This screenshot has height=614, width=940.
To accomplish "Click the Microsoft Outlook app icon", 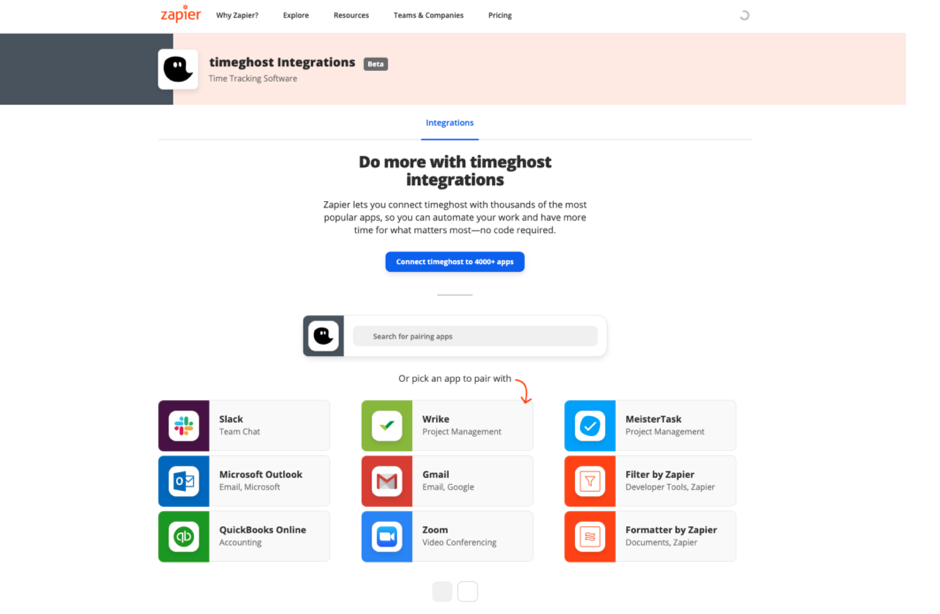I will (x=184, y=481).
